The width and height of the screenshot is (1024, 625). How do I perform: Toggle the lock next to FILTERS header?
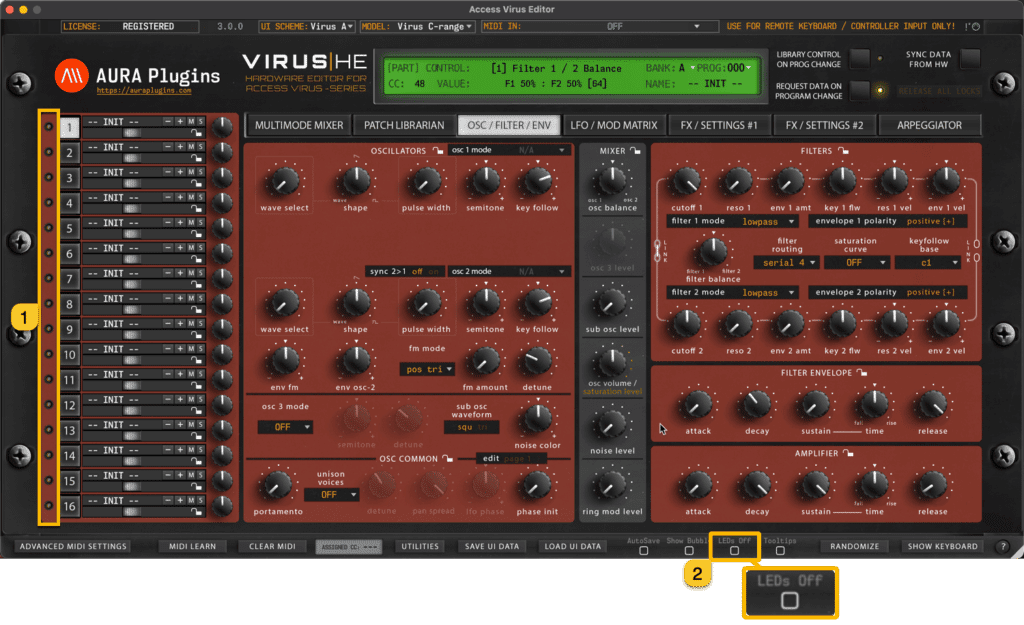[x=844, y=151]
